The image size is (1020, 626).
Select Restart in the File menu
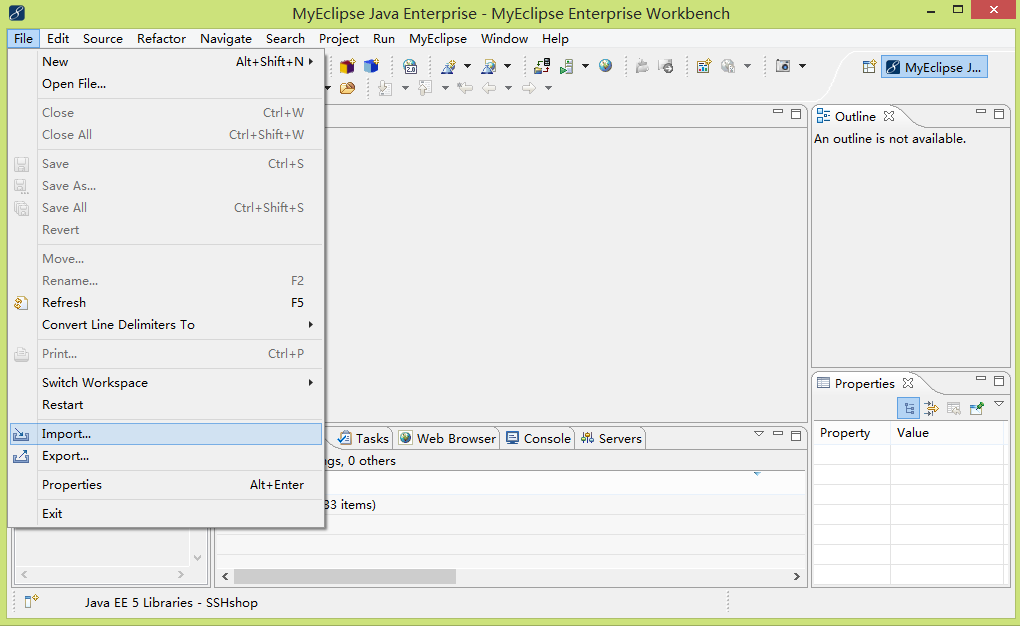pyautogui.click(x=166, y=405)
